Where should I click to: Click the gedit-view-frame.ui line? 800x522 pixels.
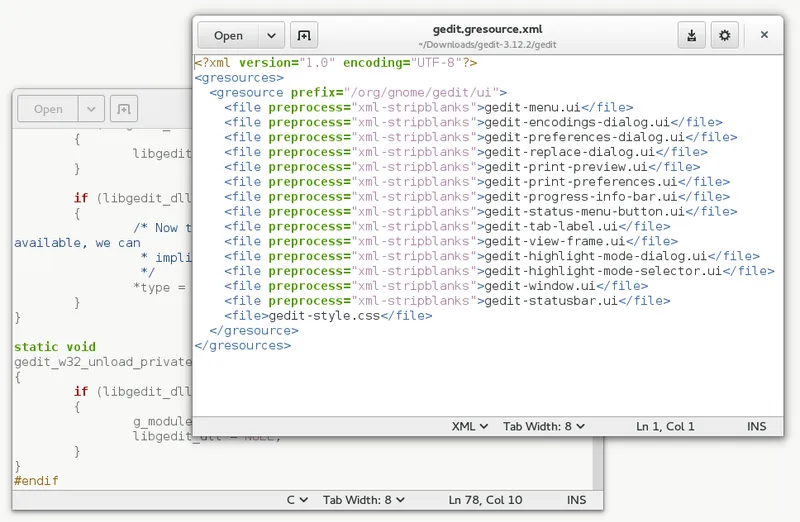click(x=451, y=240)
